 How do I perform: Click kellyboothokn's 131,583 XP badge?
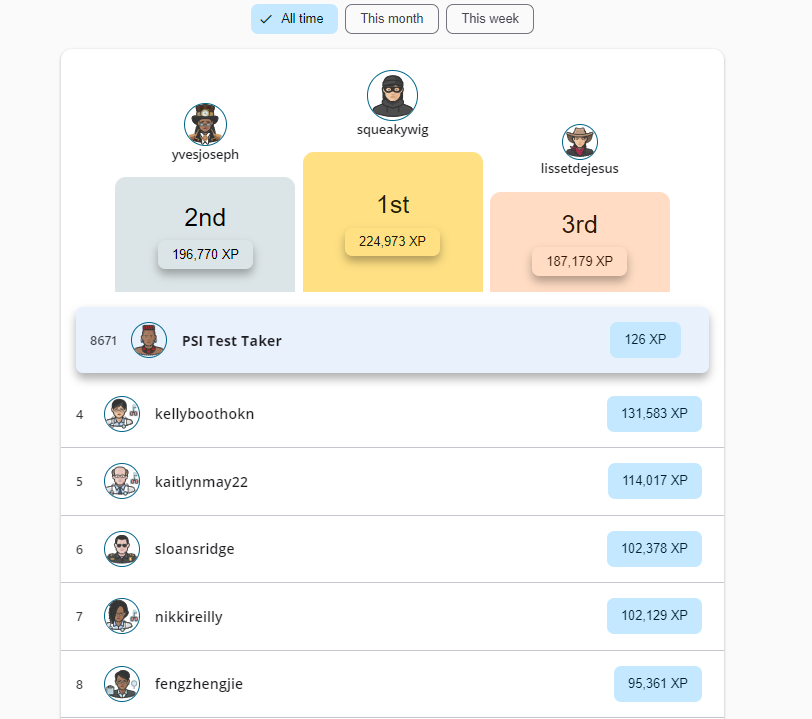654,414
